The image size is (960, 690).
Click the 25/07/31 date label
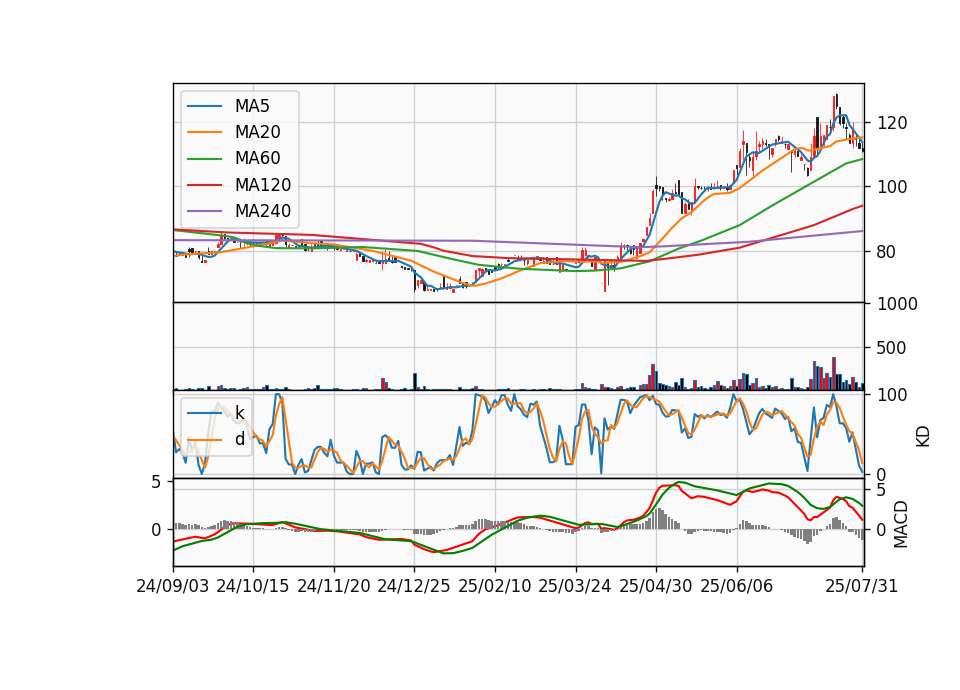(x=861, y=586)
